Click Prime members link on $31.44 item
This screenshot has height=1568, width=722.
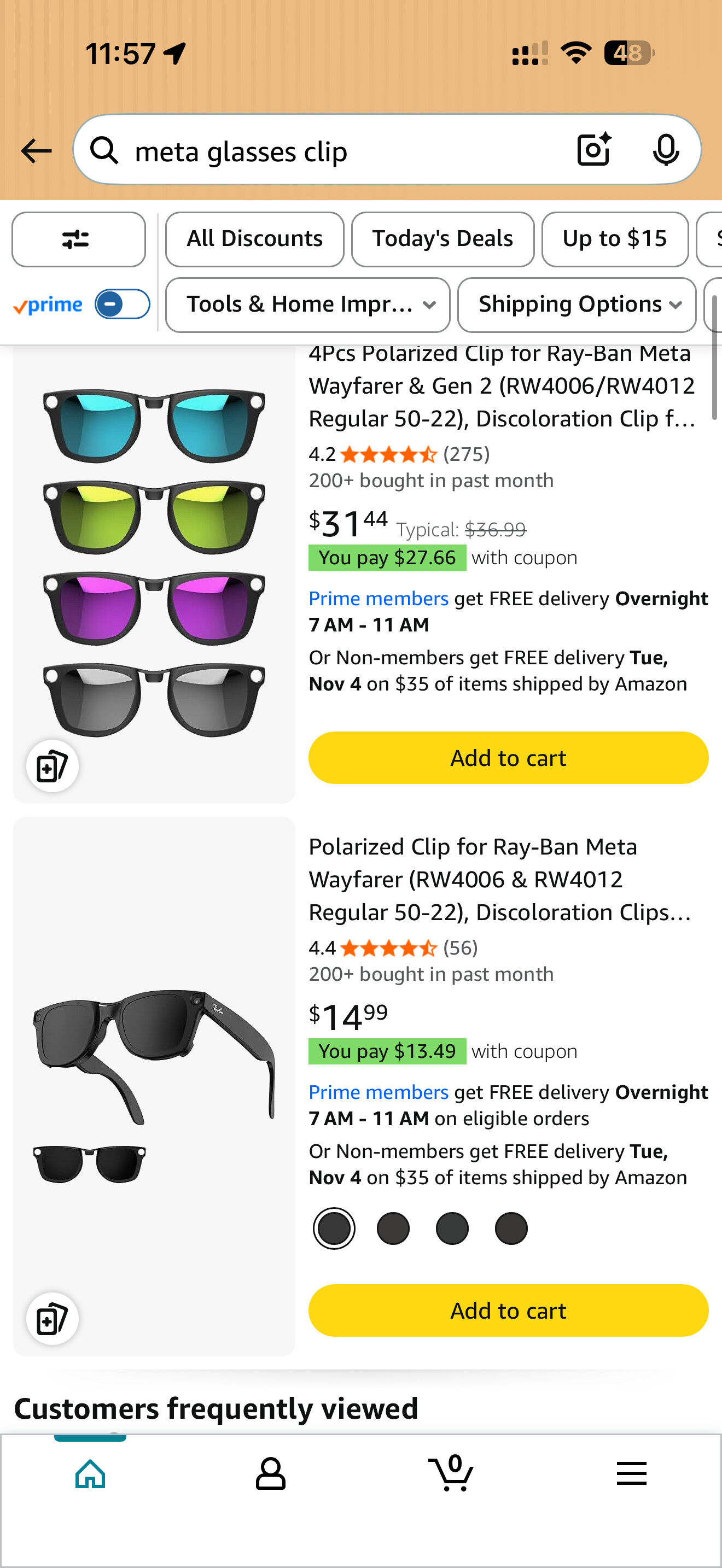pos(378,599)
